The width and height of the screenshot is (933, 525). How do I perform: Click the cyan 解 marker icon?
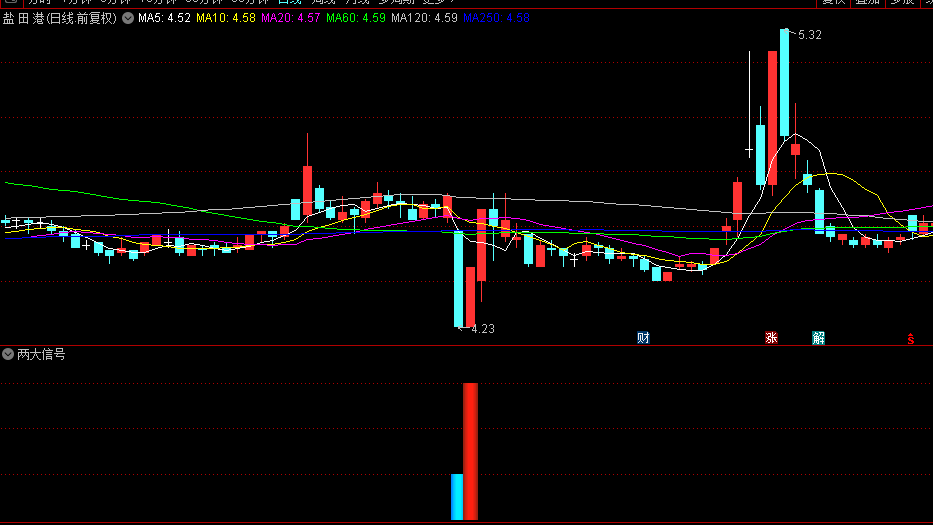click(819, 338)
